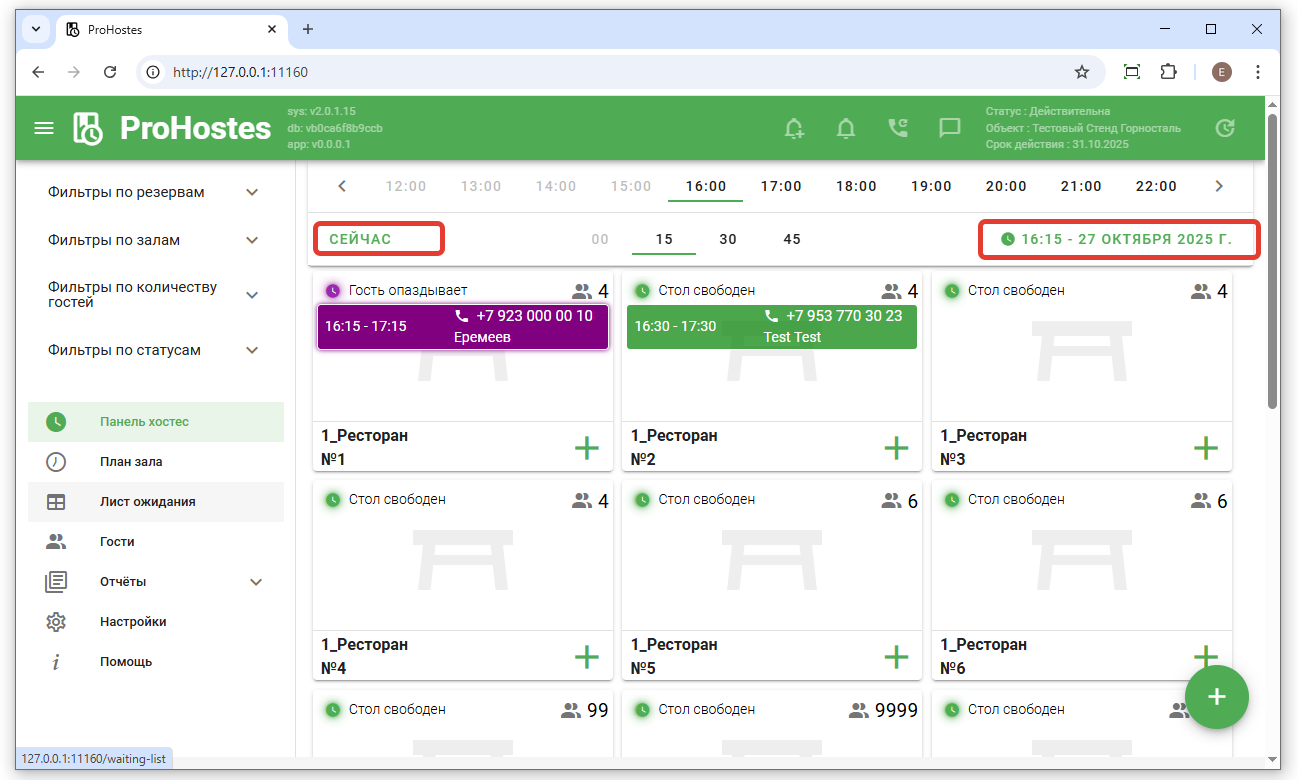Expand the Отчёты submenu
1298x780 pixels.
256,582
